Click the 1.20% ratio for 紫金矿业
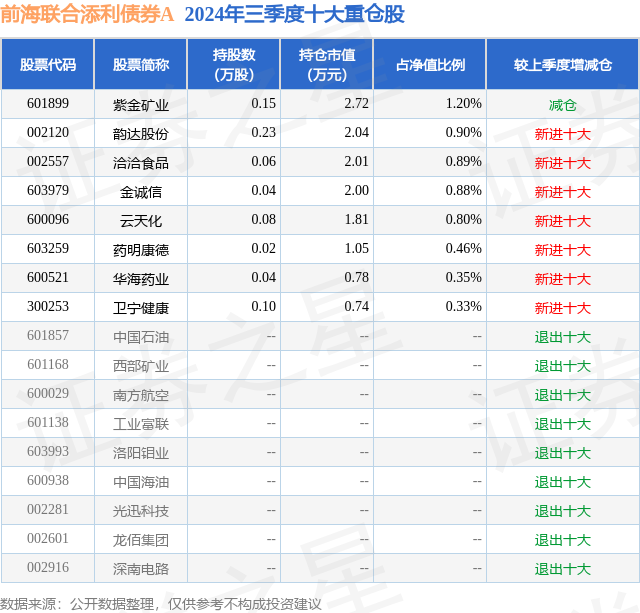The image size is (640, 613). 463,104
